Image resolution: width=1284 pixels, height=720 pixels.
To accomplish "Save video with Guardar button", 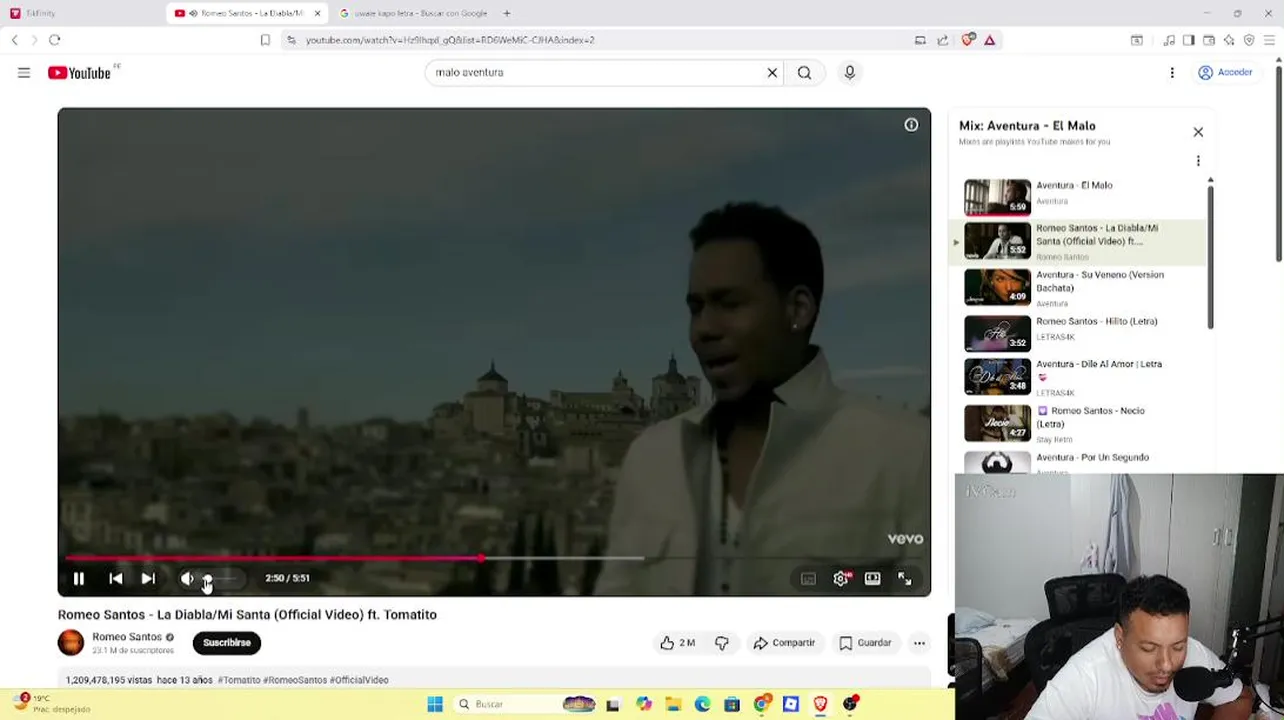I will 865,643.
